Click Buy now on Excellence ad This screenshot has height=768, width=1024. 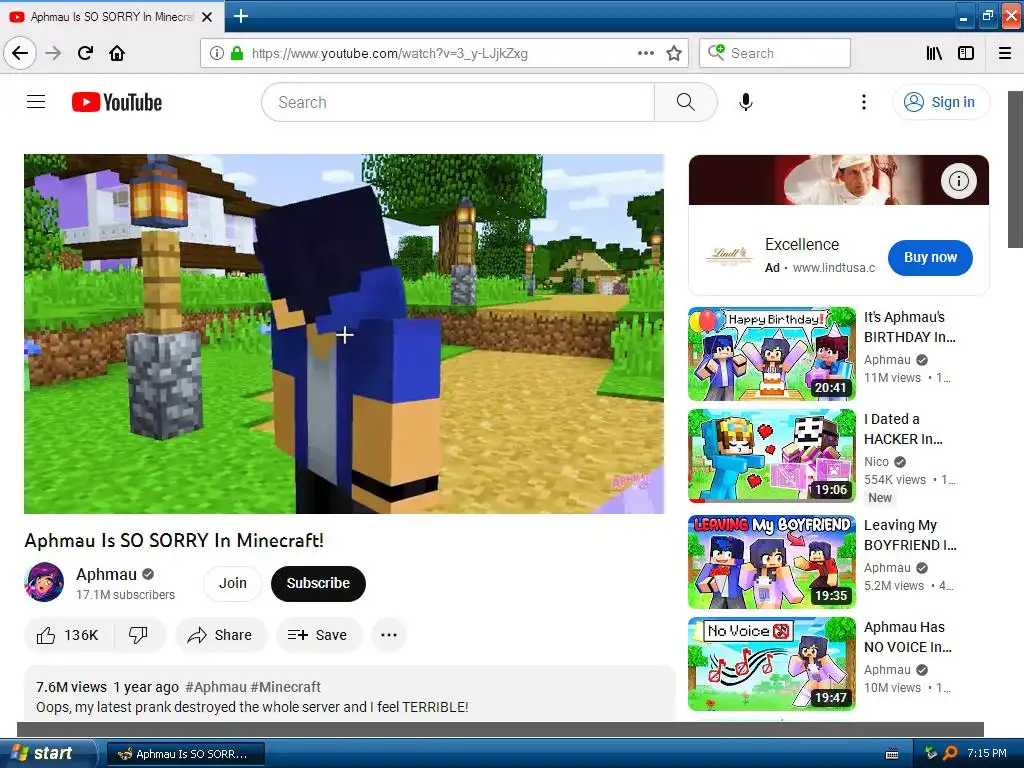pyautogui.click(x=930, y=257)
